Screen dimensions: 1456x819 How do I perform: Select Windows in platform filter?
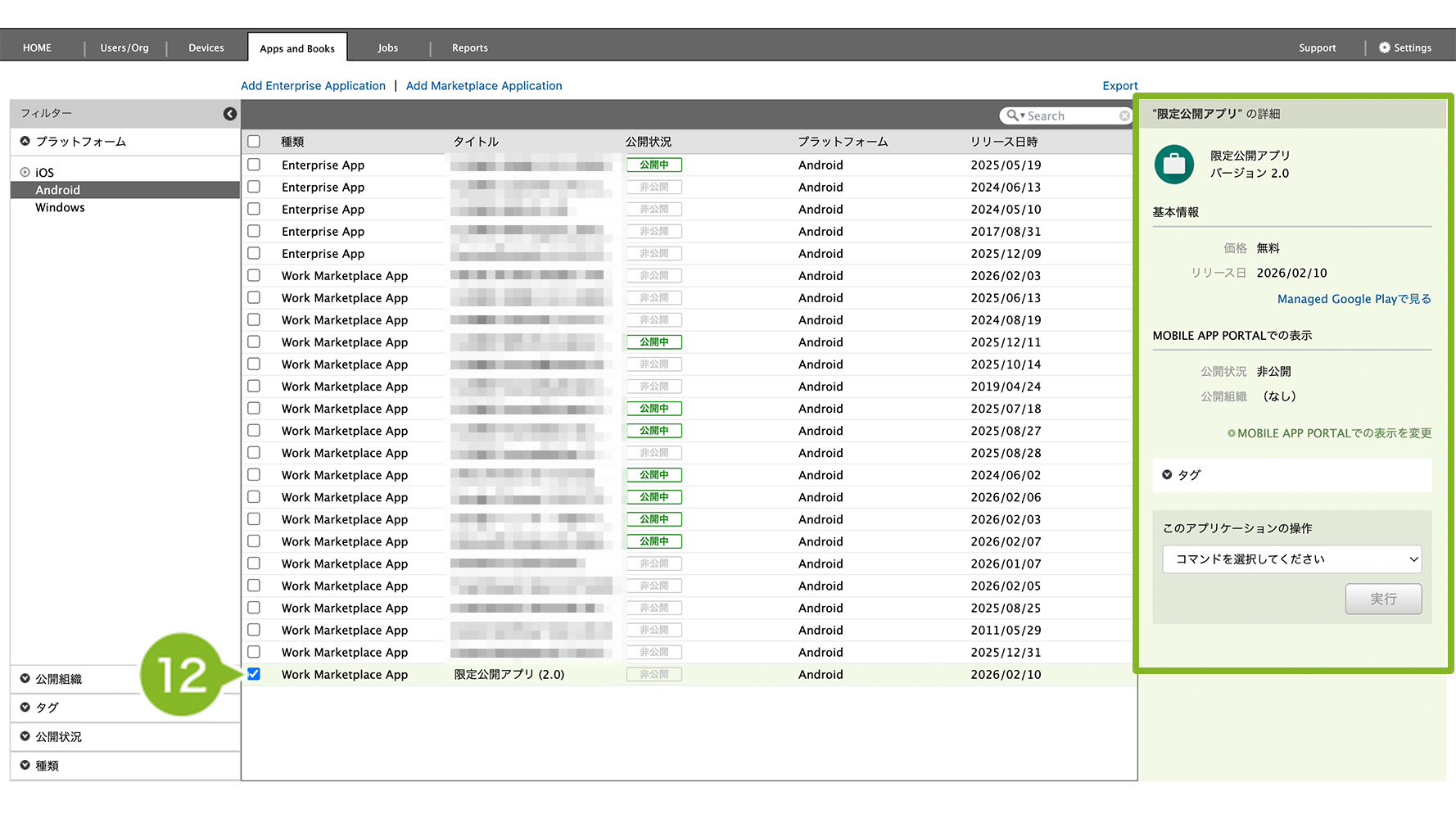point(60,208)
